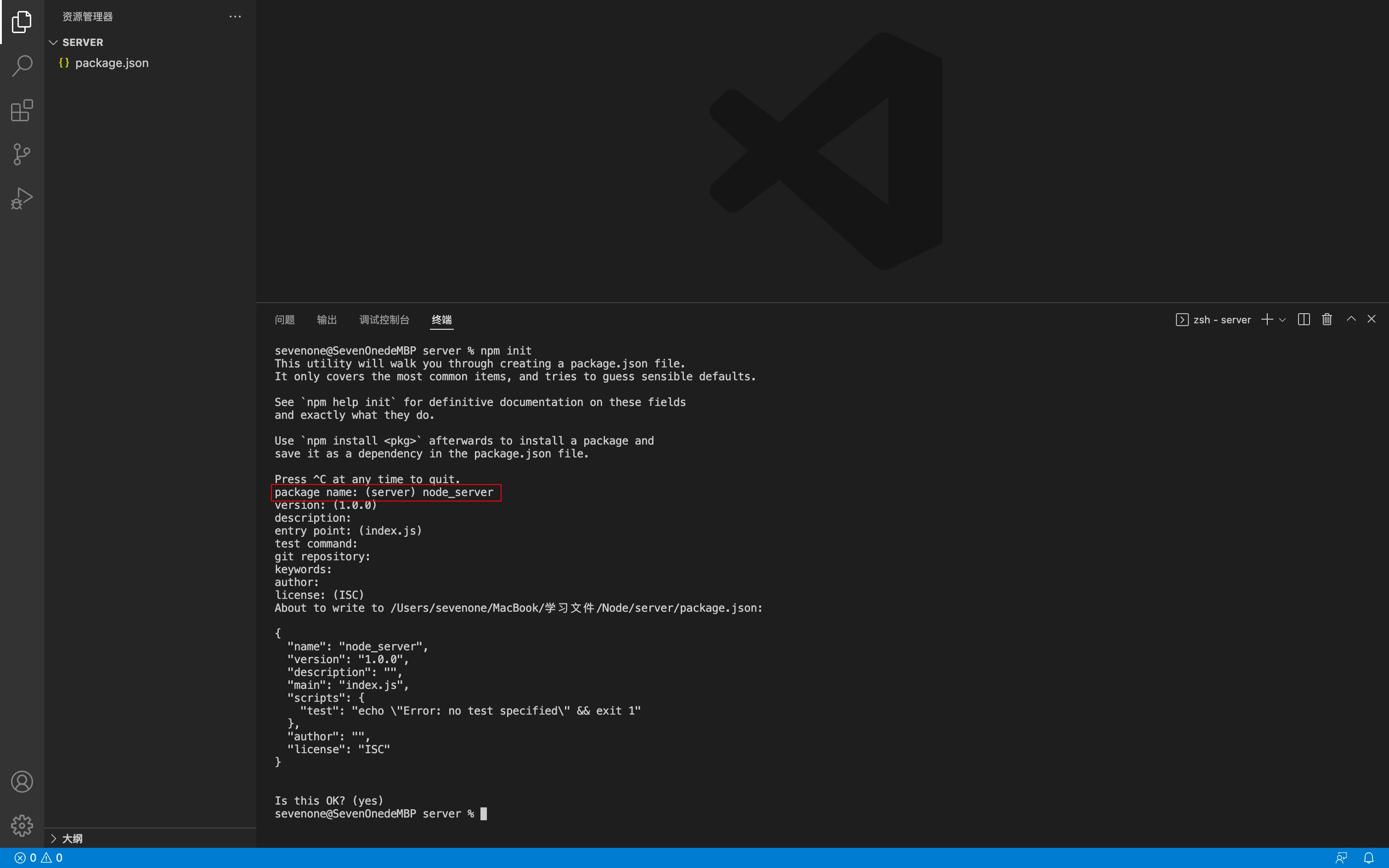Open notifications bell in status bar
The width and height of the screenshot is (1389, 868).
click(1368, 858)
